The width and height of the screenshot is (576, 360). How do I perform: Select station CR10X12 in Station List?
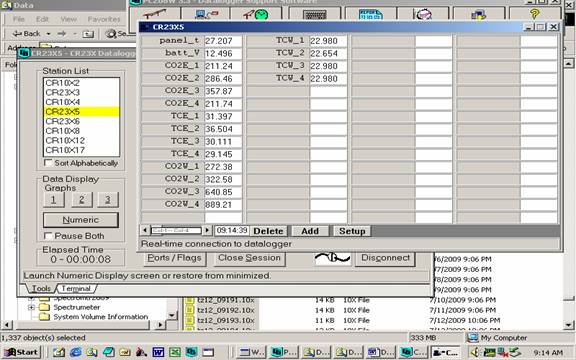coord(82,140)
